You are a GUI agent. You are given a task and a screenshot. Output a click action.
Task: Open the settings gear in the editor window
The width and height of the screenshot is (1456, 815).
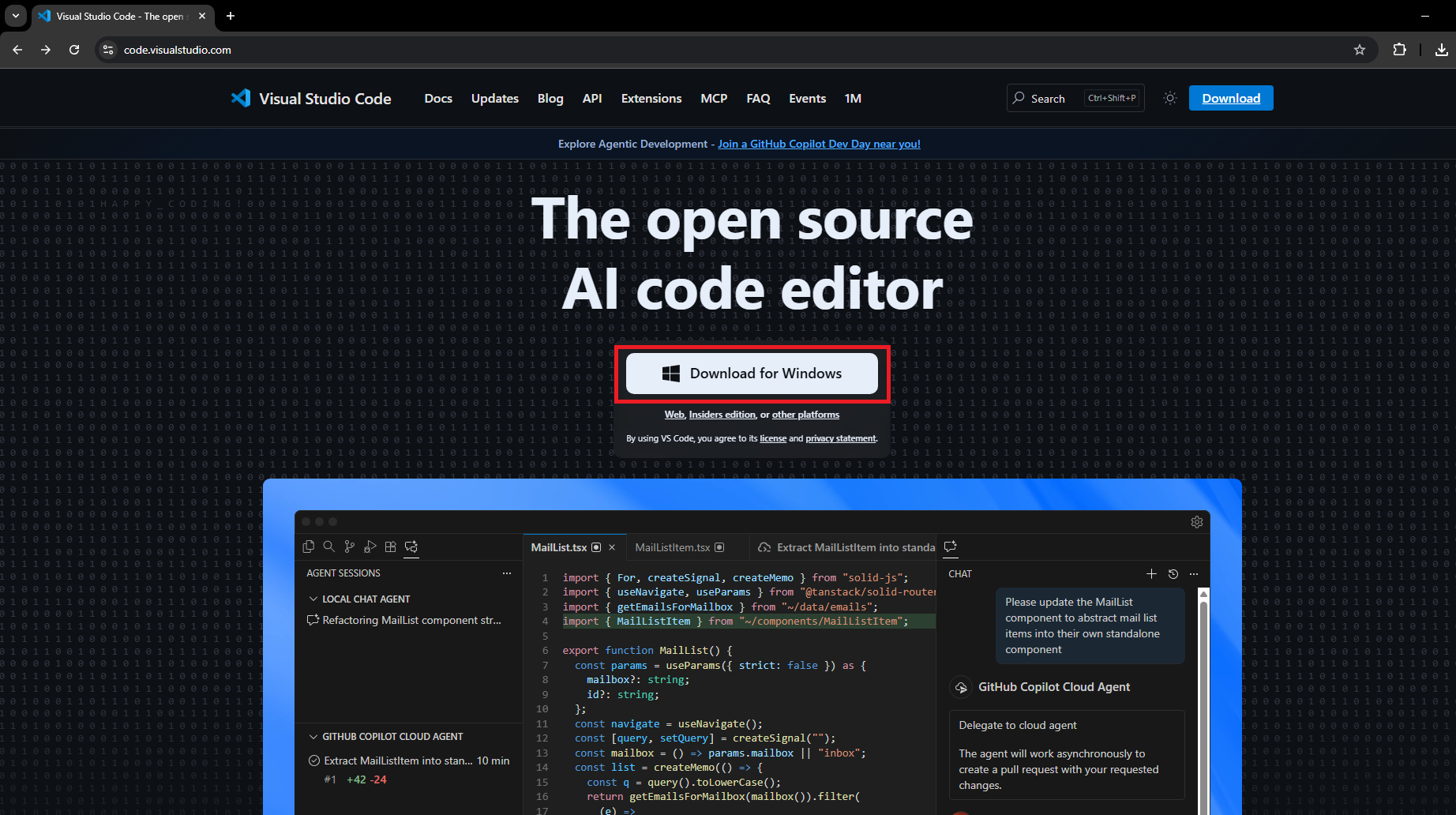1197,522
